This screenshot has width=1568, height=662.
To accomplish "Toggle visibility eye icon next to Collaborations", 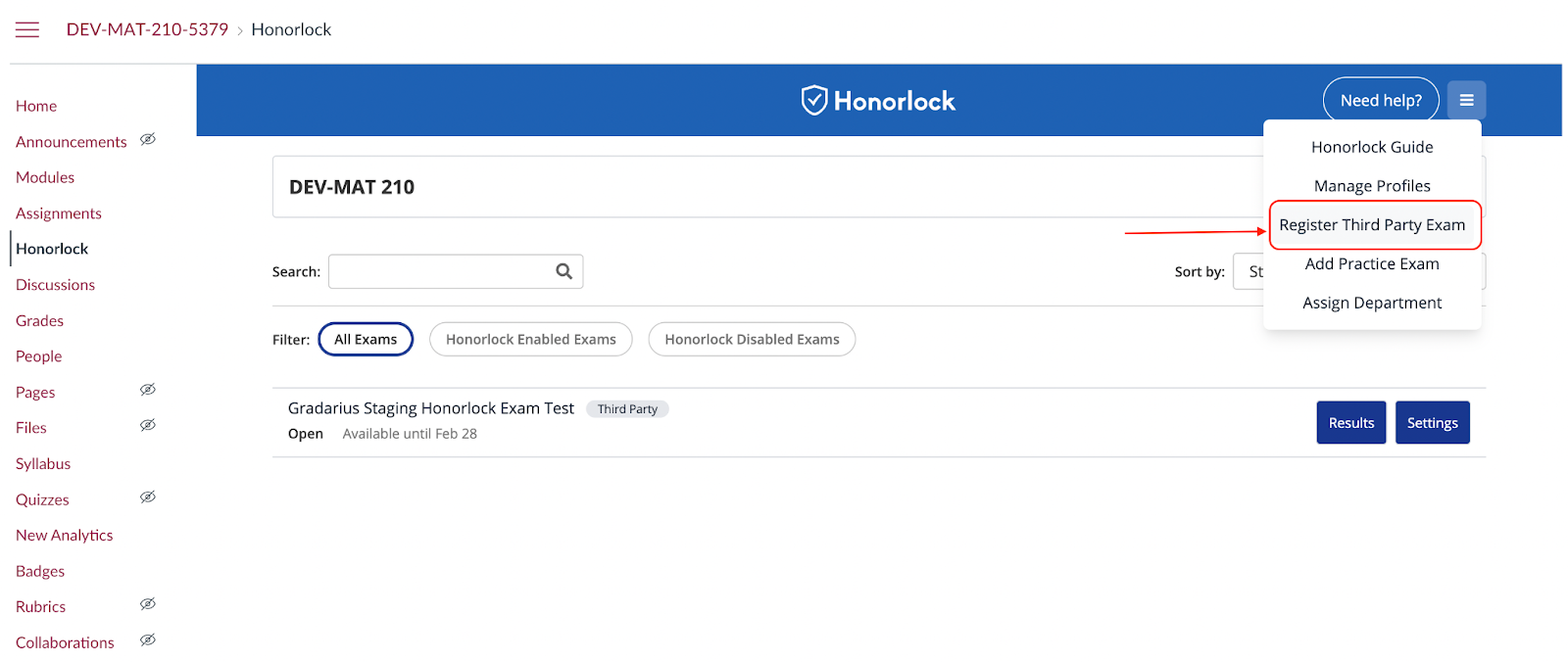I will (x=148, y=640).
